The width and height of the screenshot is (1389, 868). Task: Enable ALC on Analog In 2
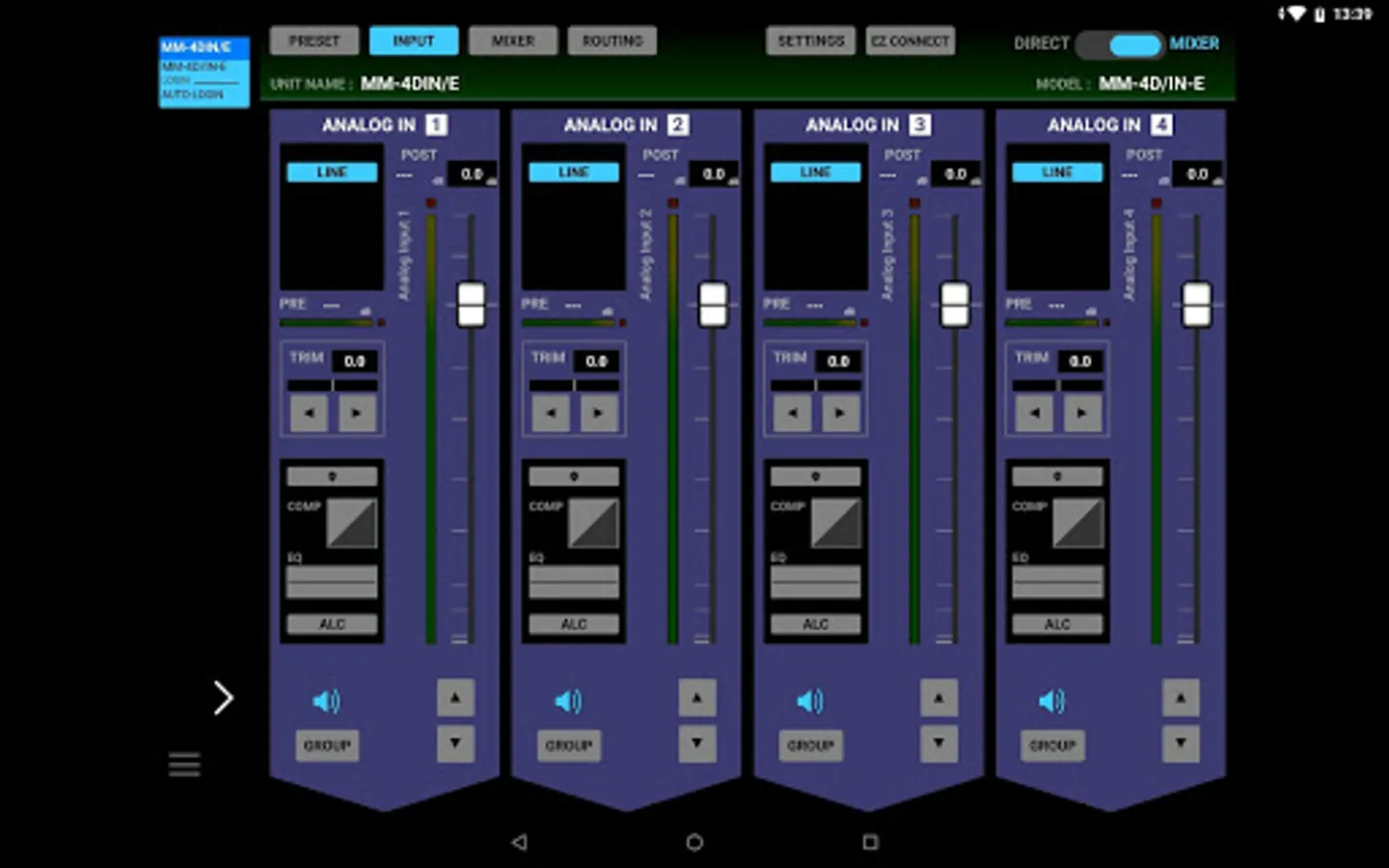pyautogui.click(x=574, y=624)
